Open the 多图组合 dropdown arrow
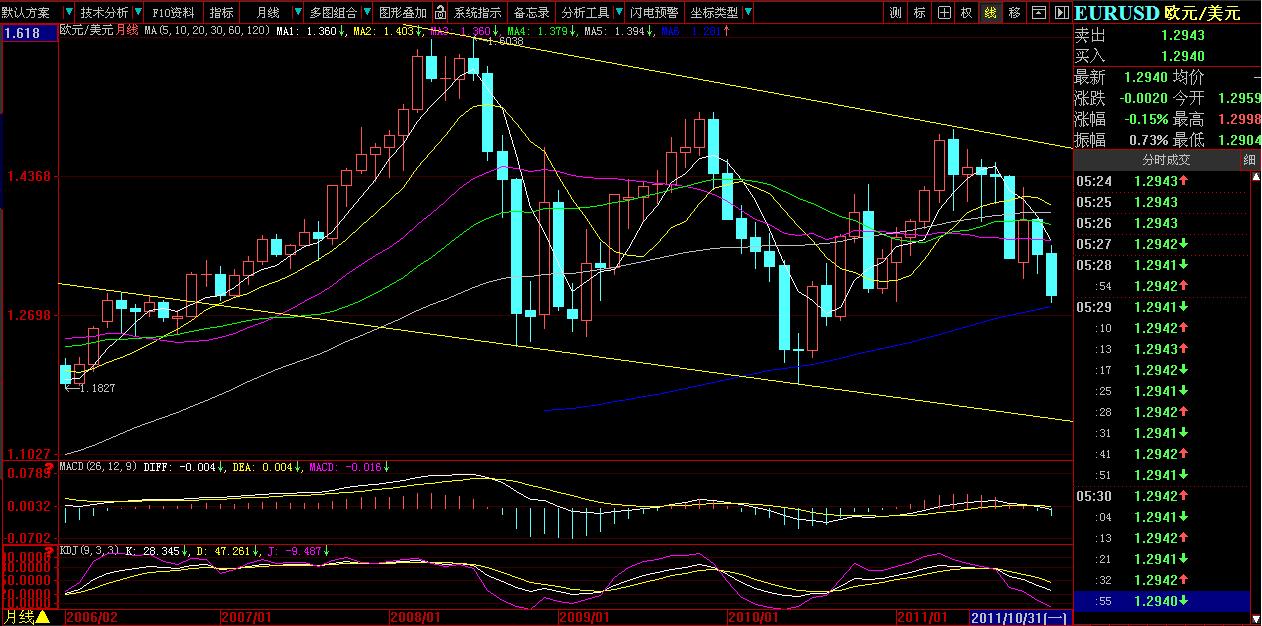Image resolution: width=1262 pixels, height=626 pixels. pos(365,12)
